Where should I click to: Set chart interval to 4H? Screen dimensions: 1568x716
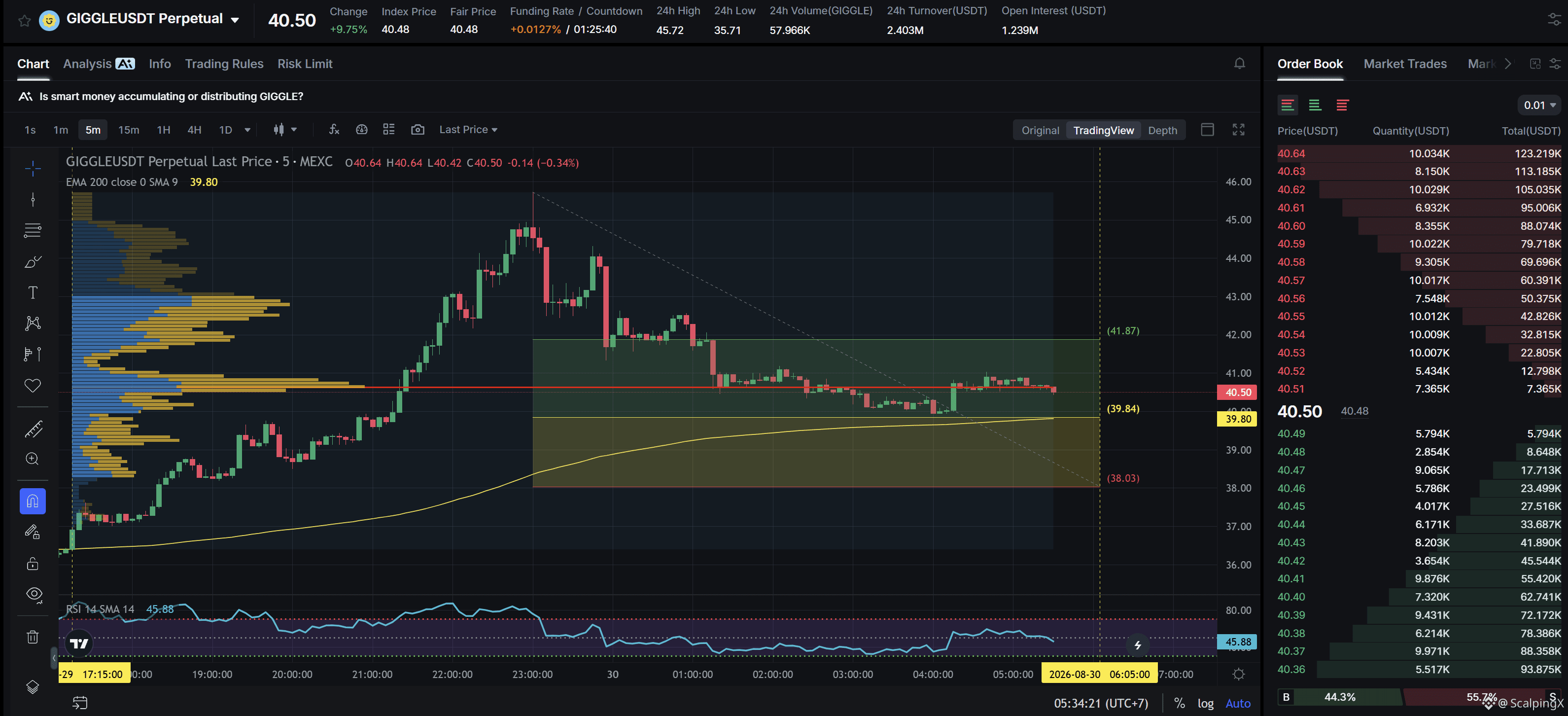tap(194, 130)
